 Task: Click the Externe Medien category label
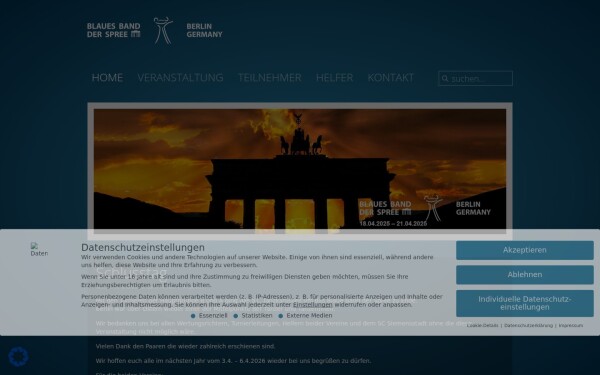click(x=309, y=316)
